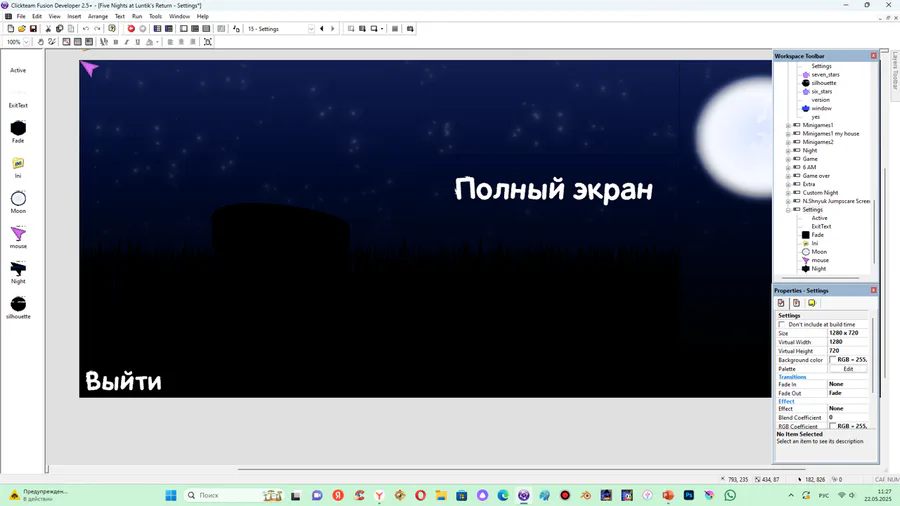
Task: Select the Fade object in left object list
Action: (18, 132)
